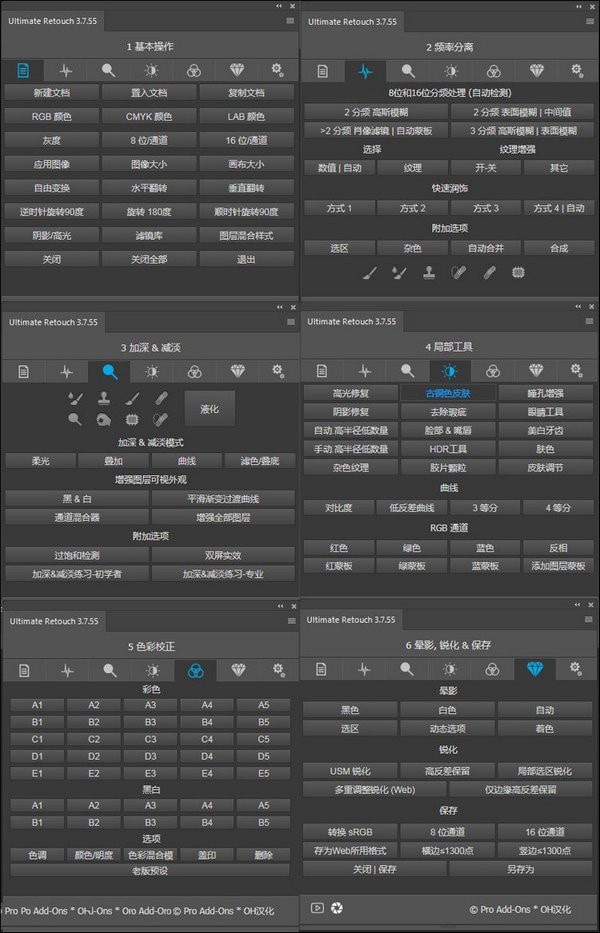Collapse the 5 色彩校正 panel with double arrows
The image size is (600, 933).
280,606
